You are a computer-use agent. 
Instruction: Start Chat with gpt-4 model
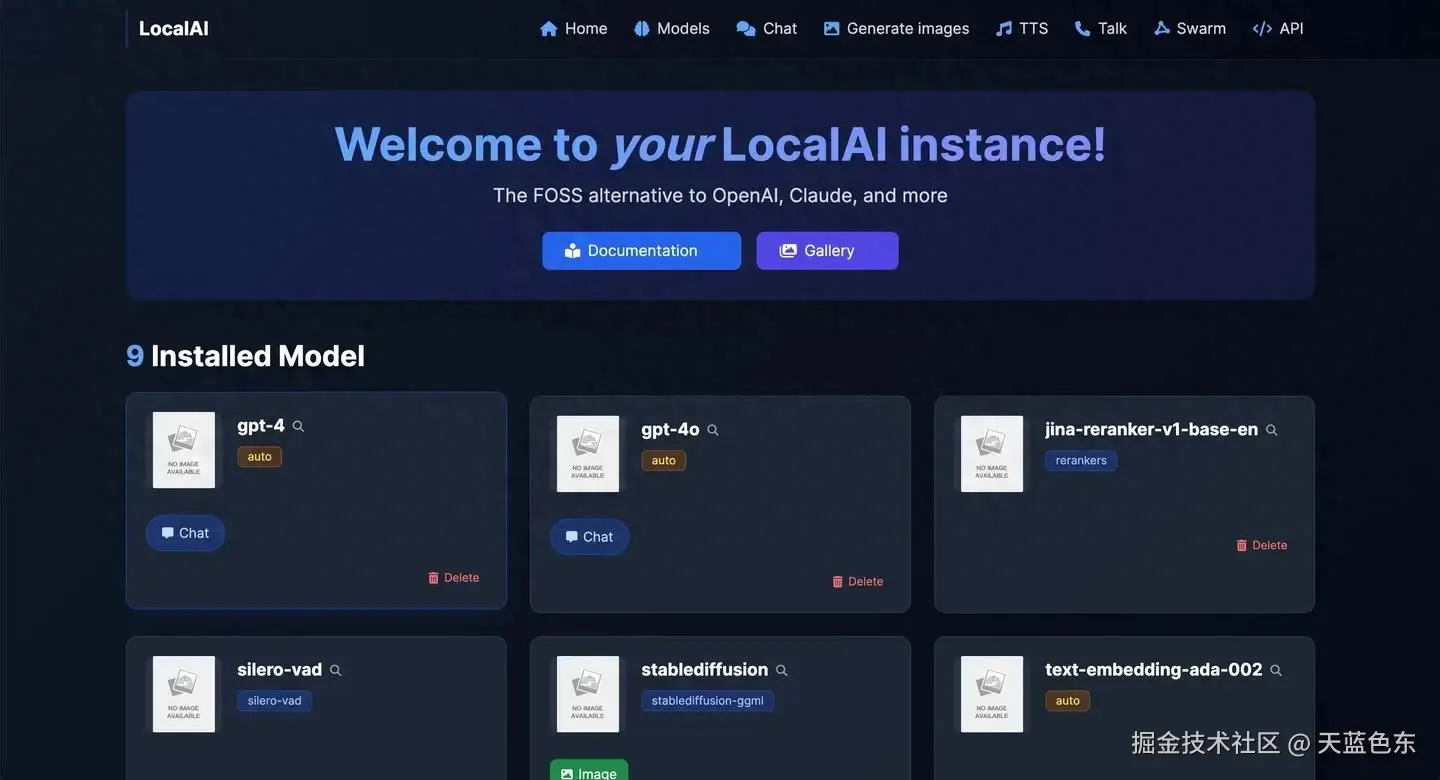coord(186,533)
